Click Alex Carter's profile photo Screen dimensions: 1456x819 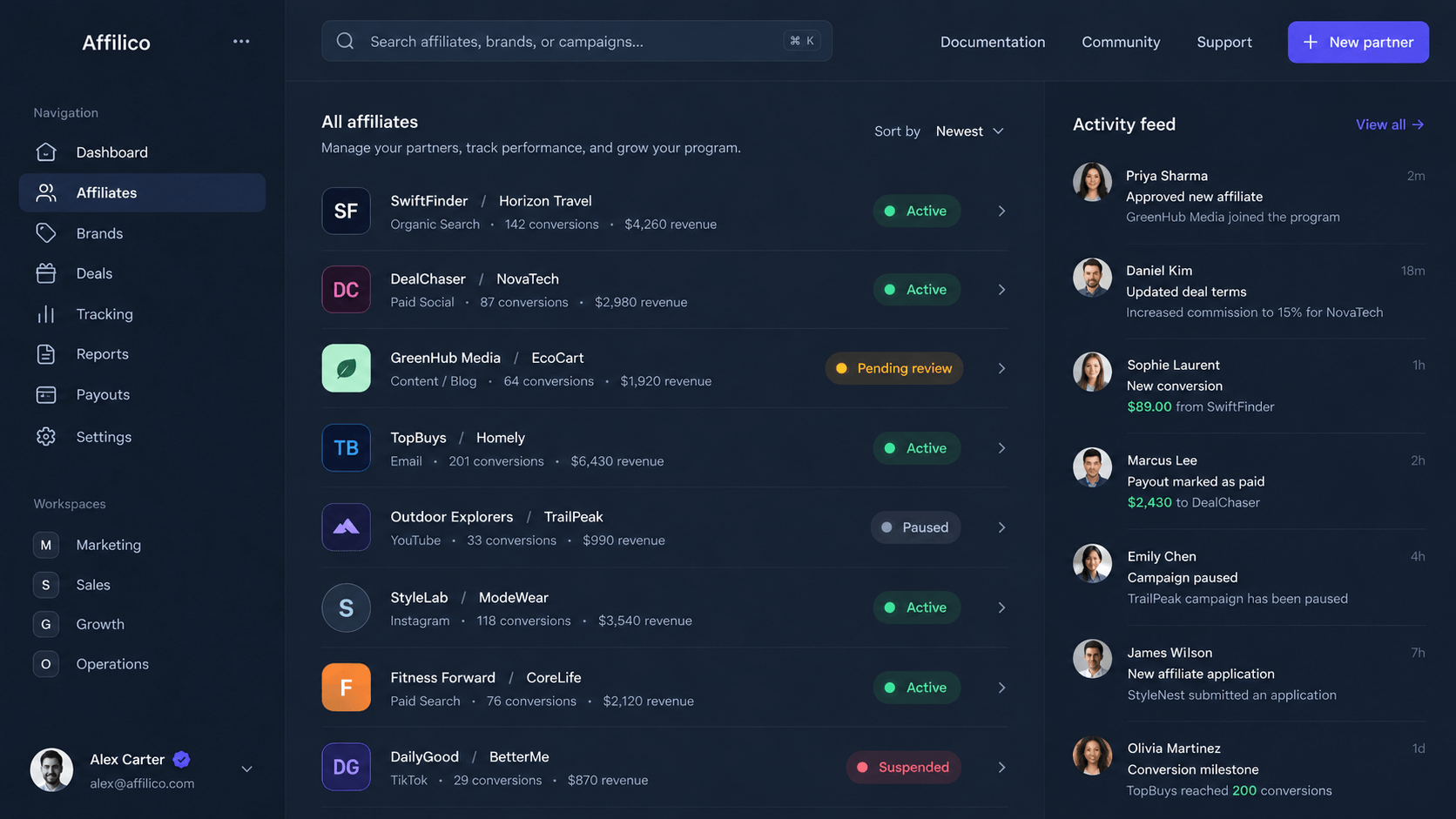[x=51, y=769]
